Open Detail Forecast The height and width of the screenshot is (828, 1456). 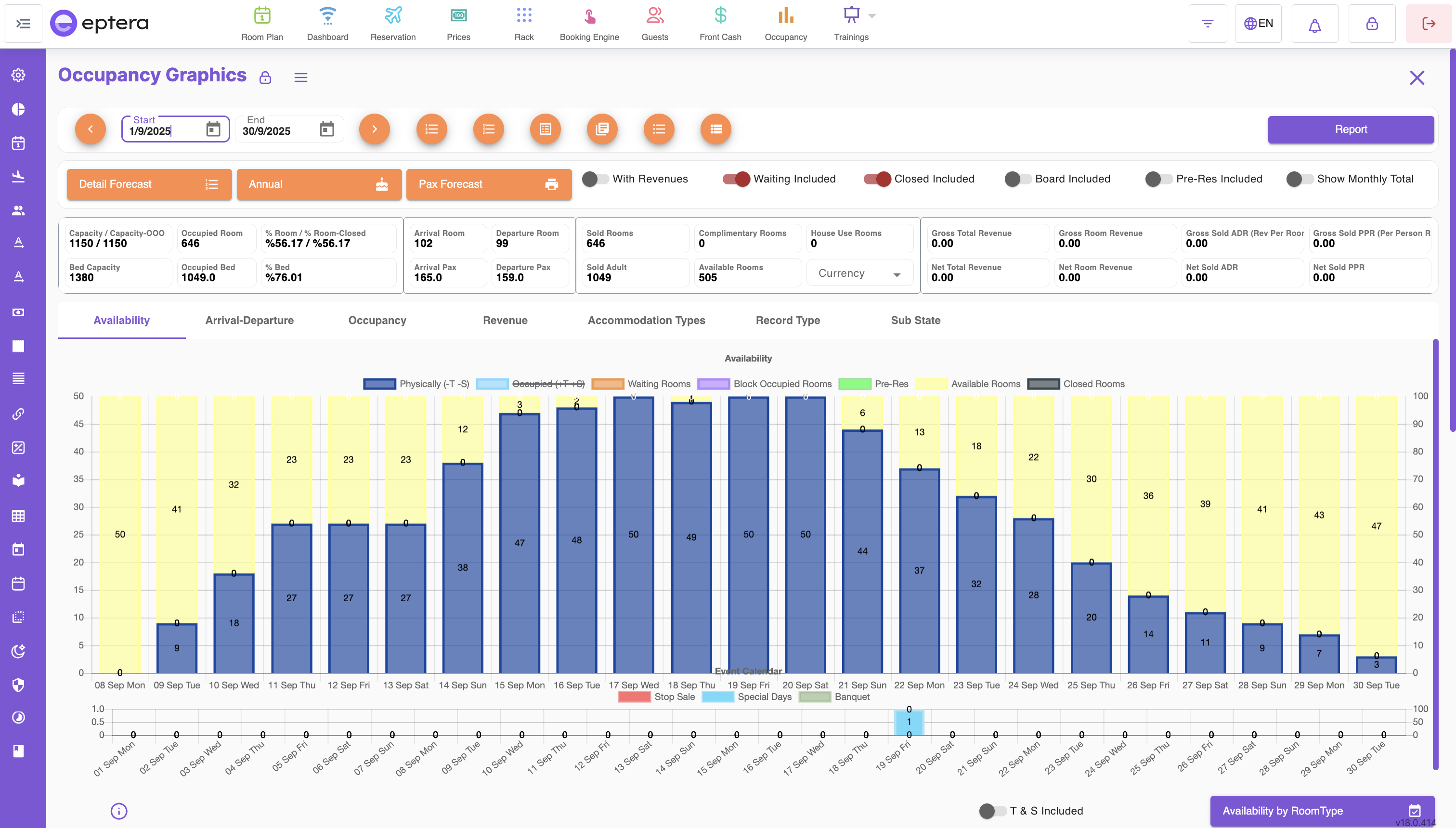[x=149, y=184]
